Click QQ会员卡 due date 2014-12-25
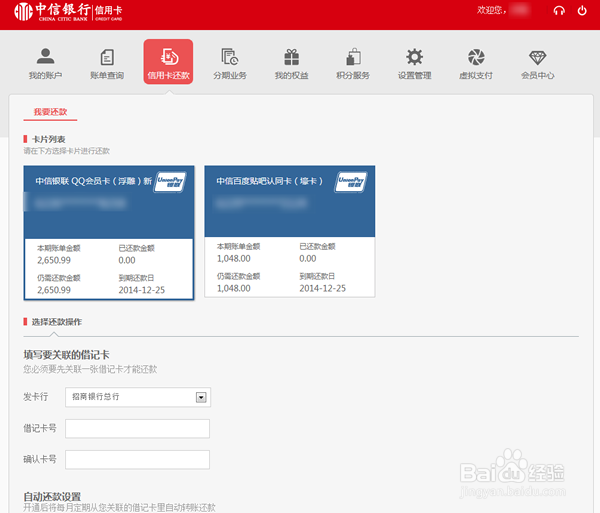The image size is (600, 513). pyautogui.click(x=142, y=290)
